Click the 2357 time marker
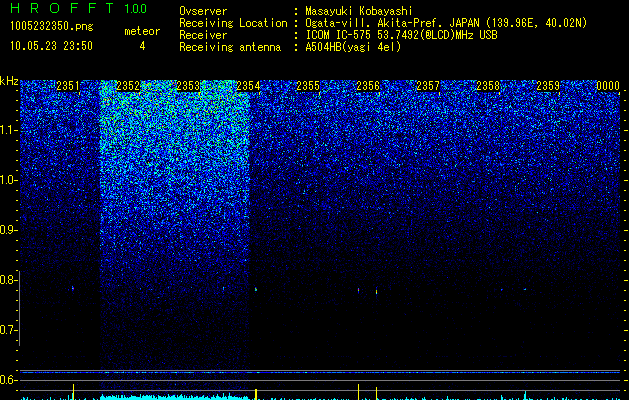 [x=428, y=86]
